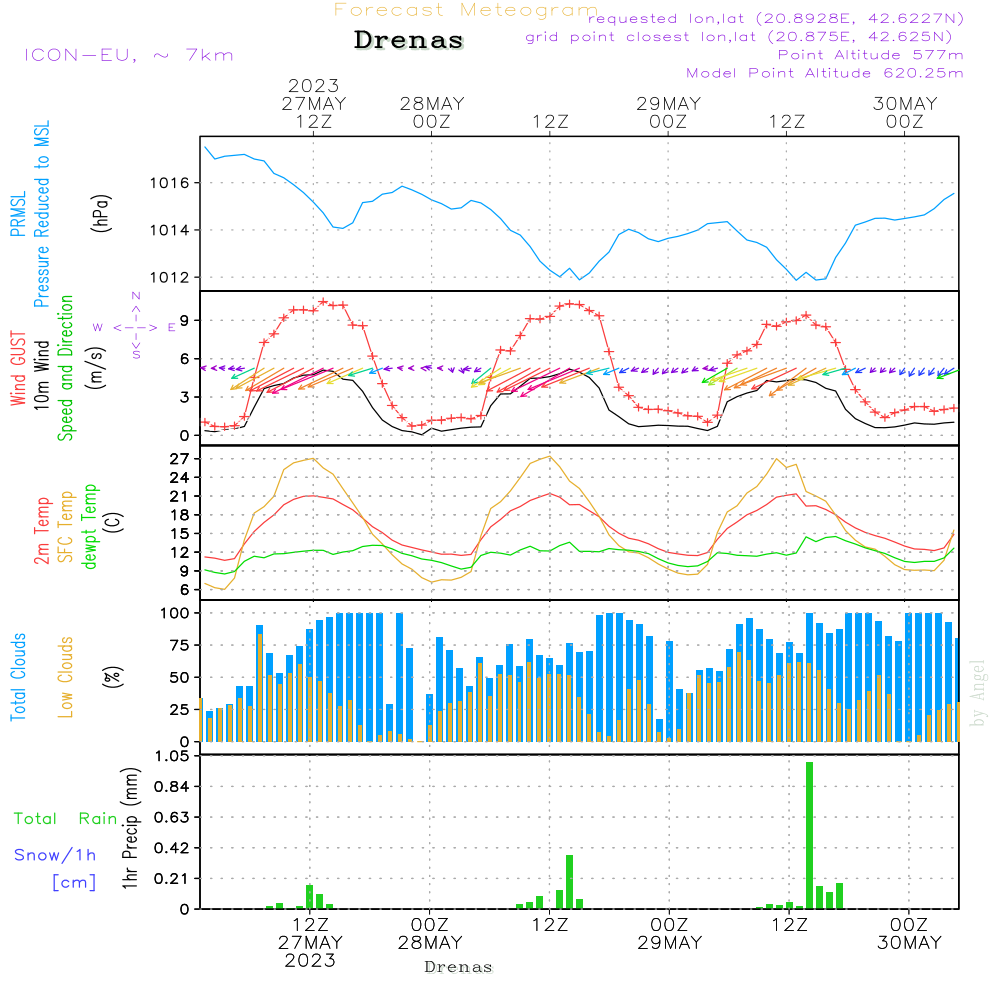Click 'PRMSL' pressure axis label
The height and width of the screenshot is (1000, 1000).
pos(18,214)
